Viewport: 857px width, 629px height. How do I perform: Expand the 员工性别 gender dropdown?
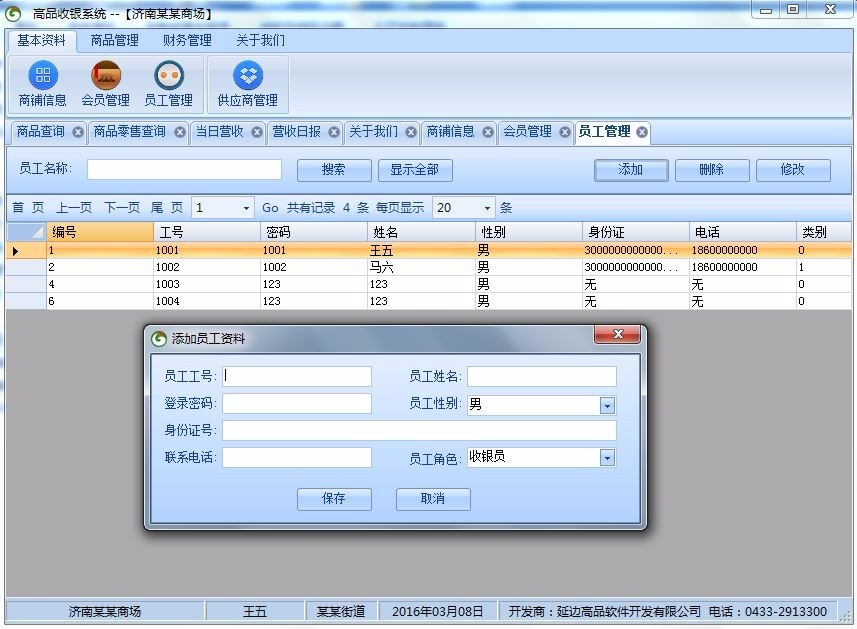(x=607, y=405)
